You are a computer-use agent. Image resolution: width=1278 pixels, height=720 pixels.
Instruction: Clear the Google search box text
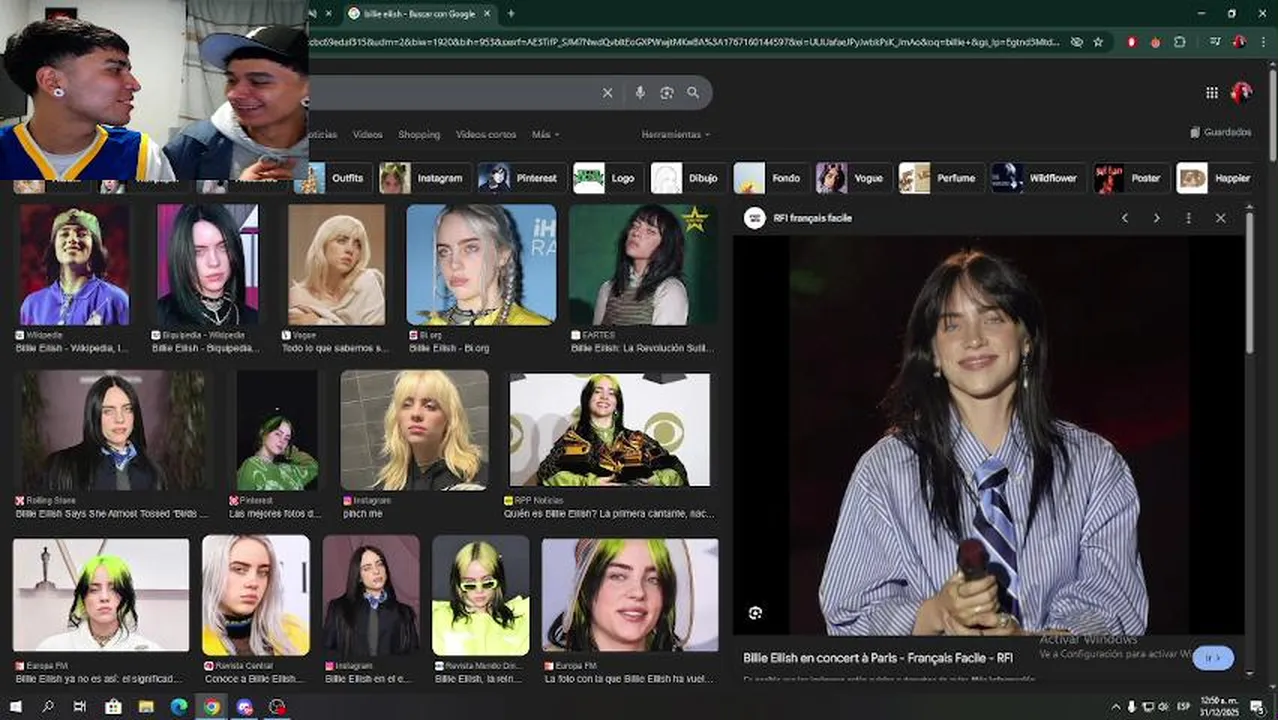[607, 93]
